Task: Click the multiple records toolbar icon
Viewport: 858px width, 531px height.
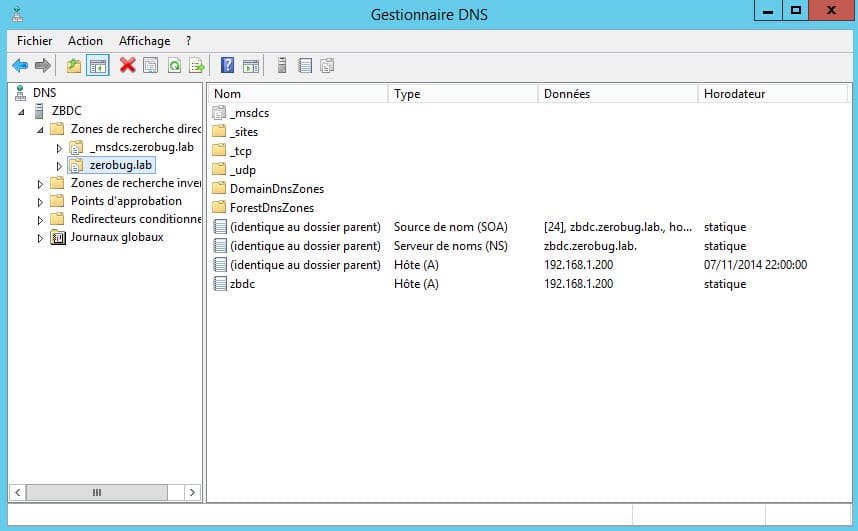Action: (x=327, y=66)
